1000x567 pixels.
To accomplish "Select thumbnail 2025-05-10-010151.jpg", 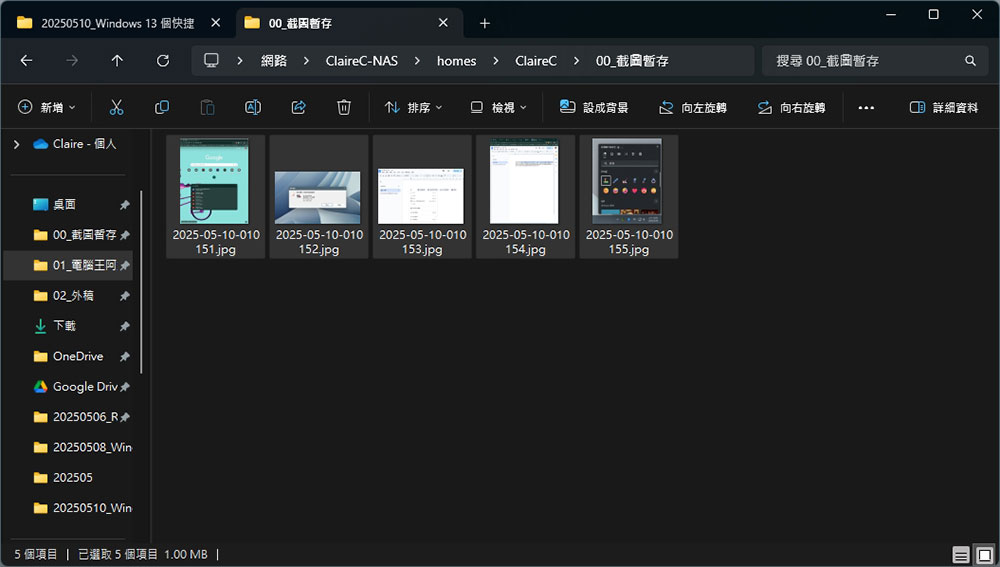I will tap(216, 196).
